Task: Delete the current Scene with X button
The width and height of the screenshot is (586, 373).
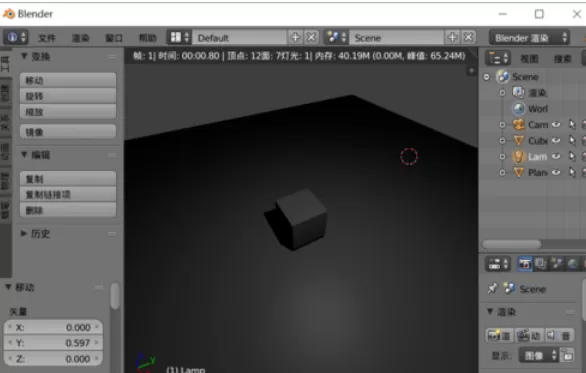Action: [x=468, y=37]
